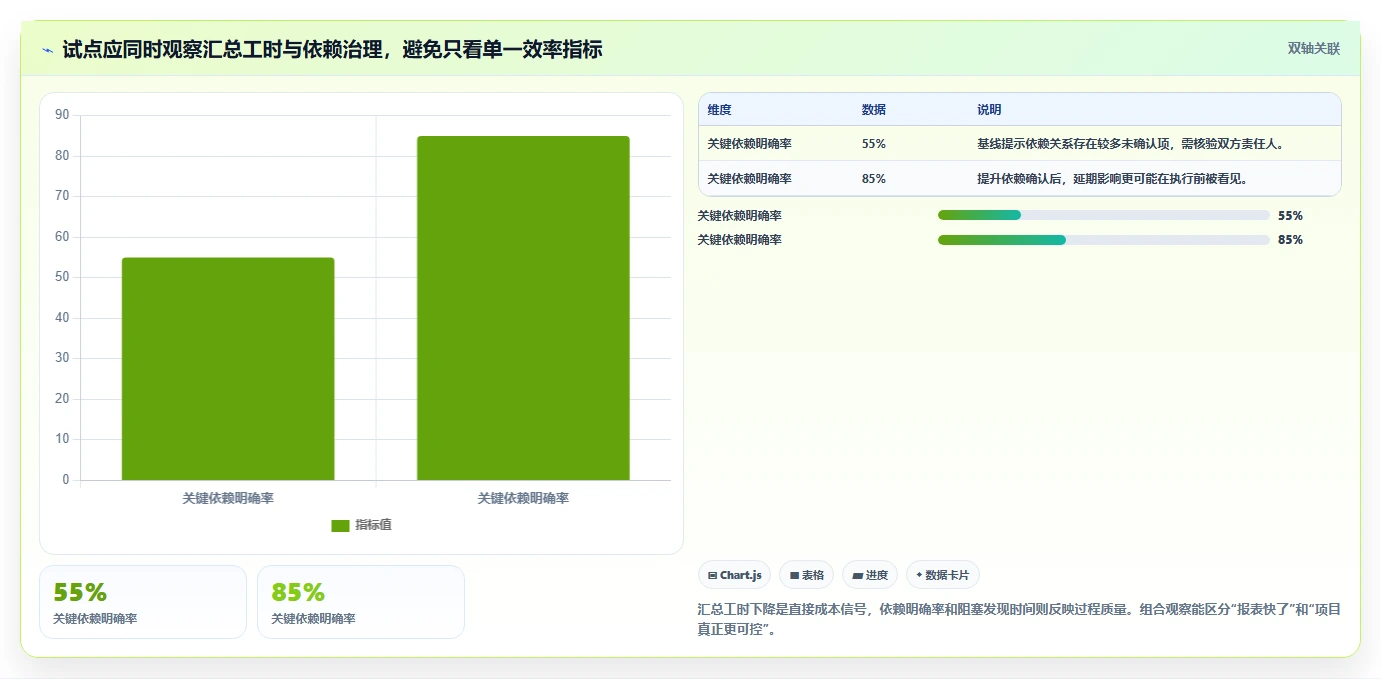Click the y-axis label 90
This screenshot has height=679, width=1381.
coord(62,115)
